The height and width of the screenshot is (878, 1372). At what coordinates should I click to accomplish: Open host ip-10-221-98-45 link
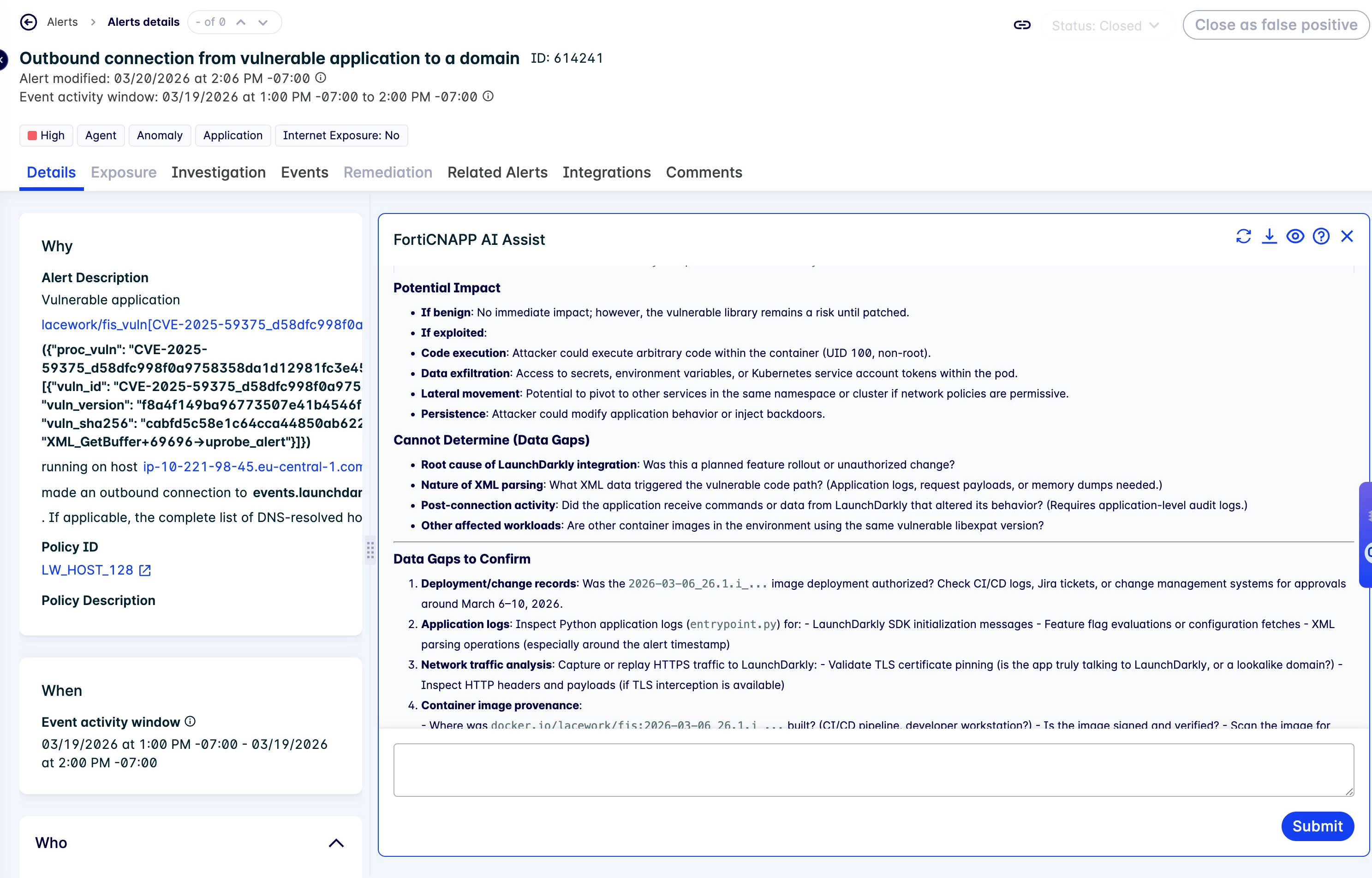pos(253,466)
